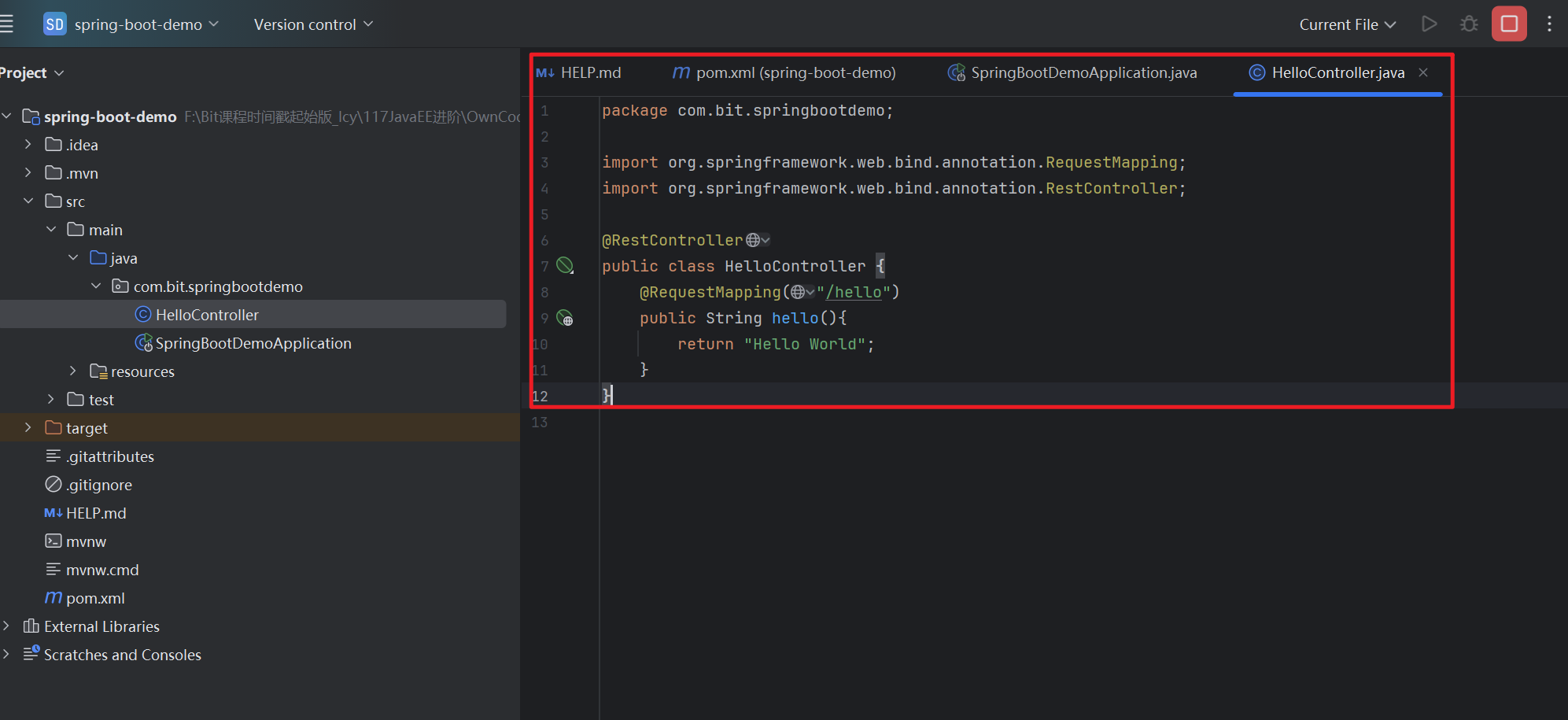Collapse the java folder
The image size is (1568, 720).
coord(73,258)
